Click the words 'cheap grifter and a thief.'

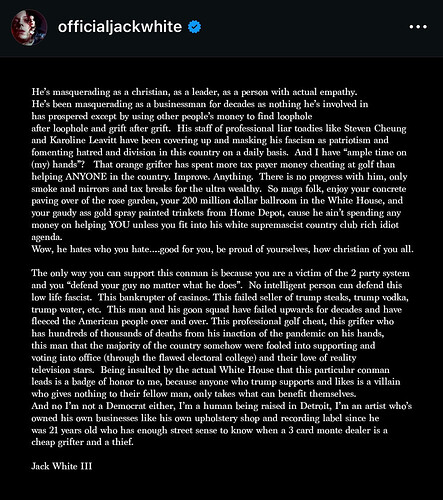[x=82, y=442]
